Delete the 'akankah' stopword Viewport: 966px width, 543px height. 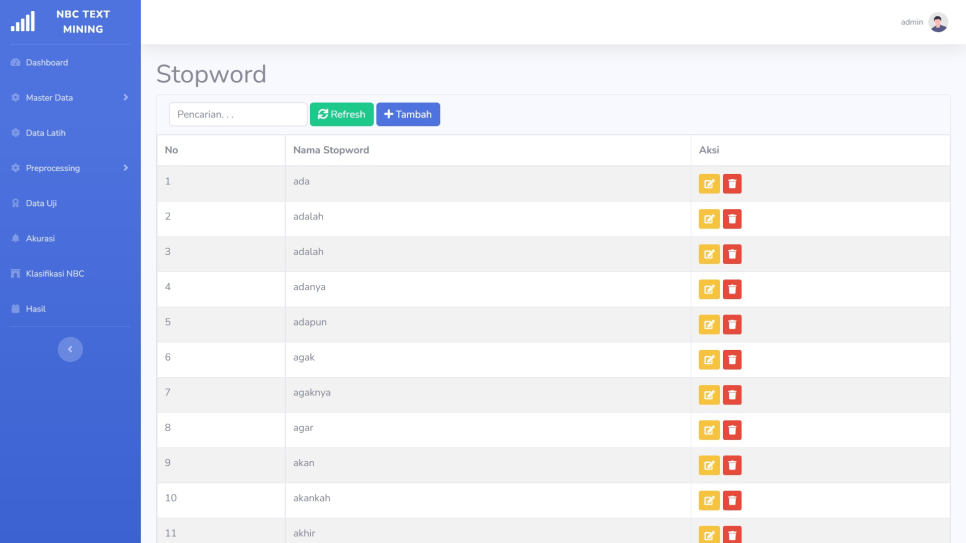[732, 500]
